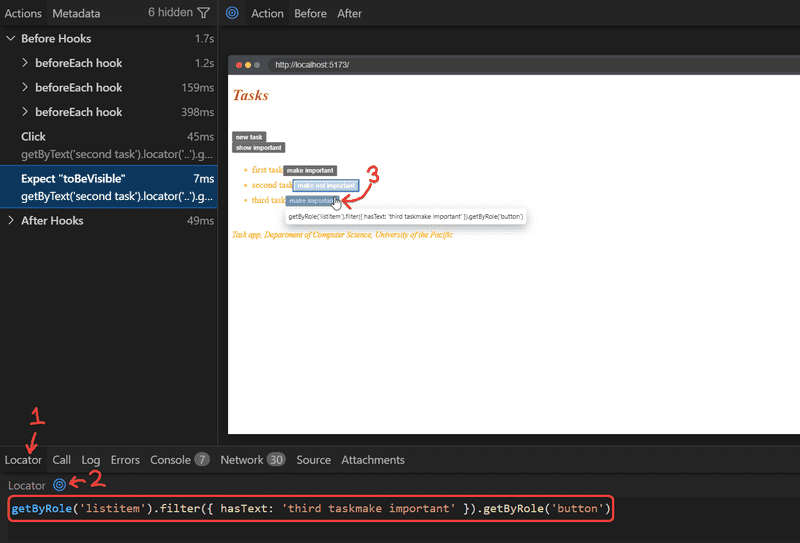The height and width of the screenshot is (543, 800).
Task: Select the Action snapshot tab
Action: (267, 14)
